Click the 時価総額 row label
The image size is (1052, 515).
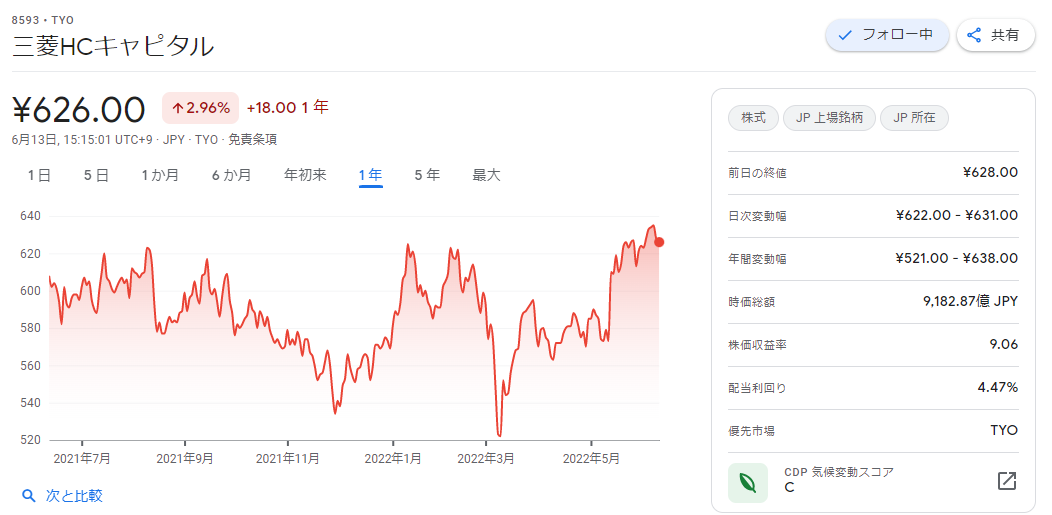[x=752, y=302]
